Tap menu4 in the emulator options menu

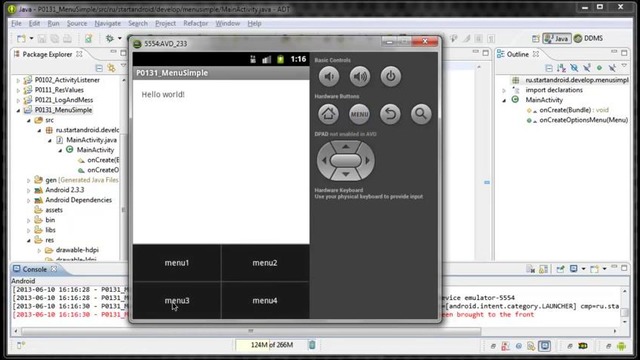(265, 300)
